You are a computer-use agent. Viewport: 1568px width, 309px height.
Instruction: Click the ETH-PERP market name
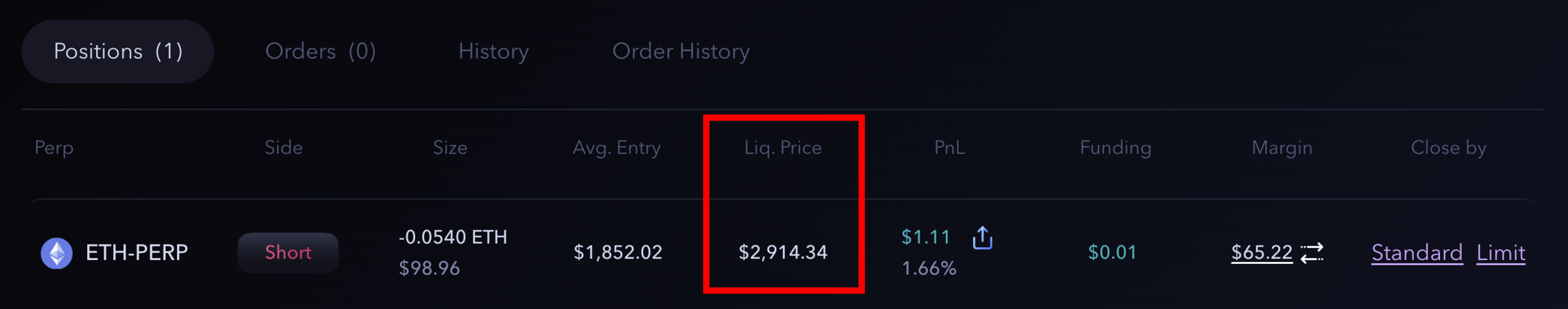coord(137,253)
